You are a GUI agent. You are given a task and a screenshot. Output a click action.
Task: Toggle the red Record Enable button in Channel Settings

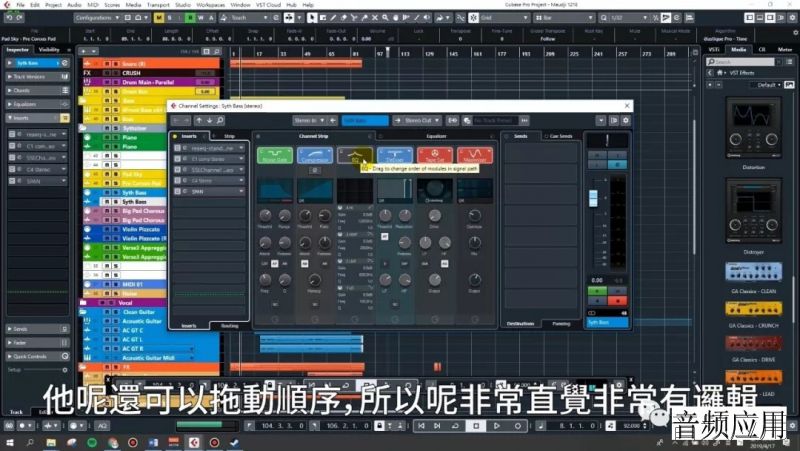pyautogui.click(x=617, y=300)
